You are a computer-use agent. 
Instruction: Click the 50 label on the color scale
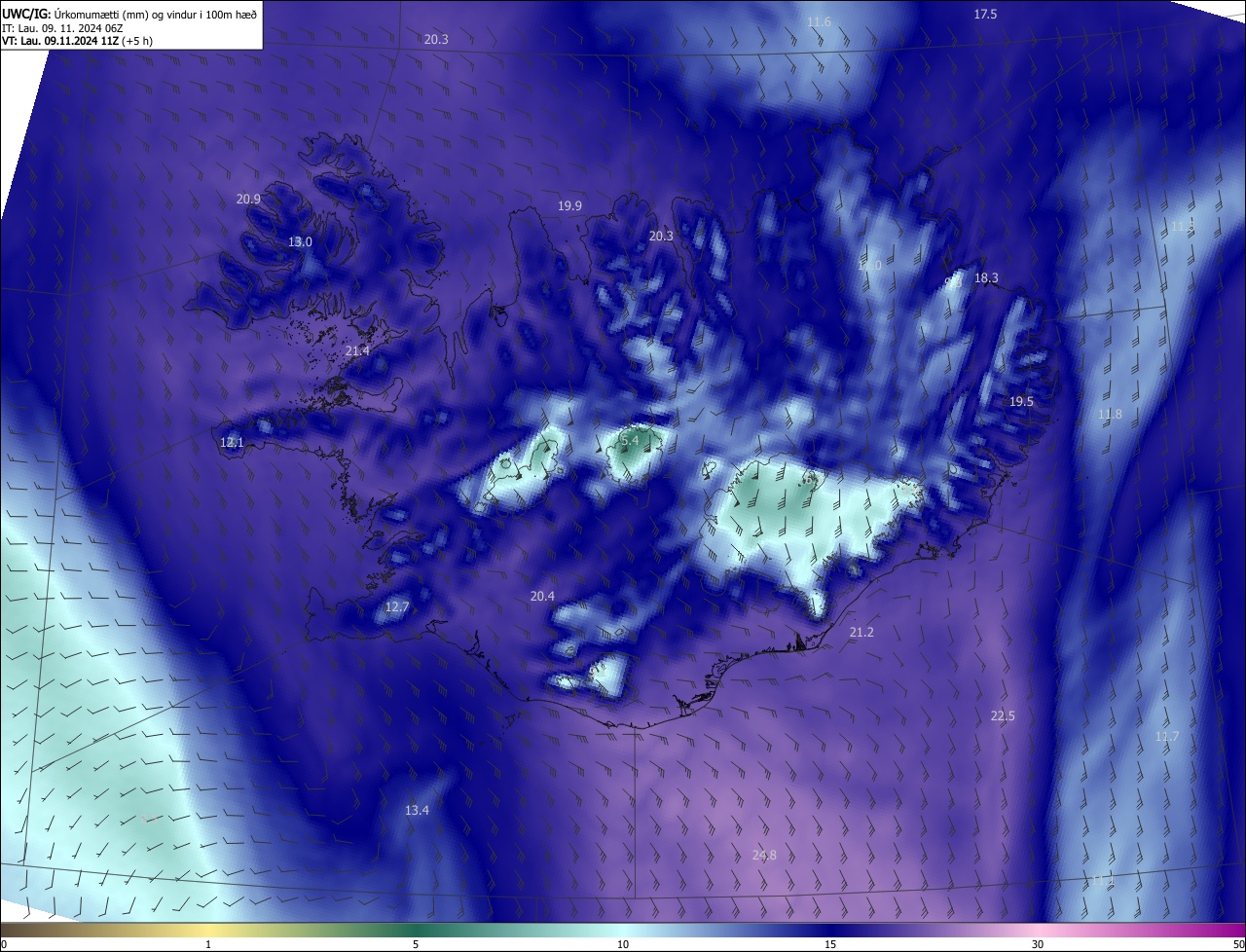[x=1238, y=945]
